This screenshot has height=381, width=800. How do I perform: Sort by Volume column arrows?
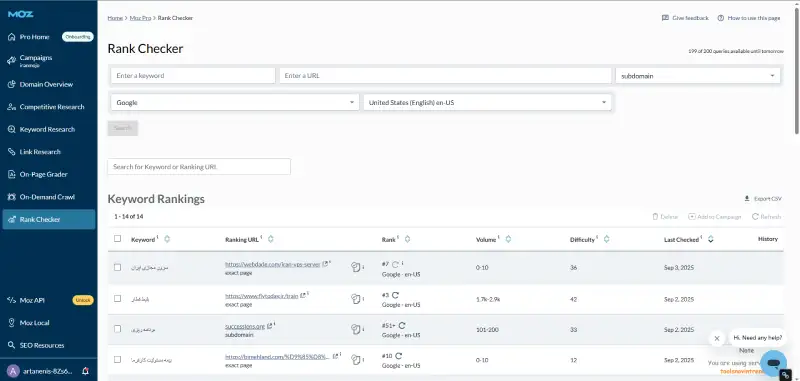[508, 239]
